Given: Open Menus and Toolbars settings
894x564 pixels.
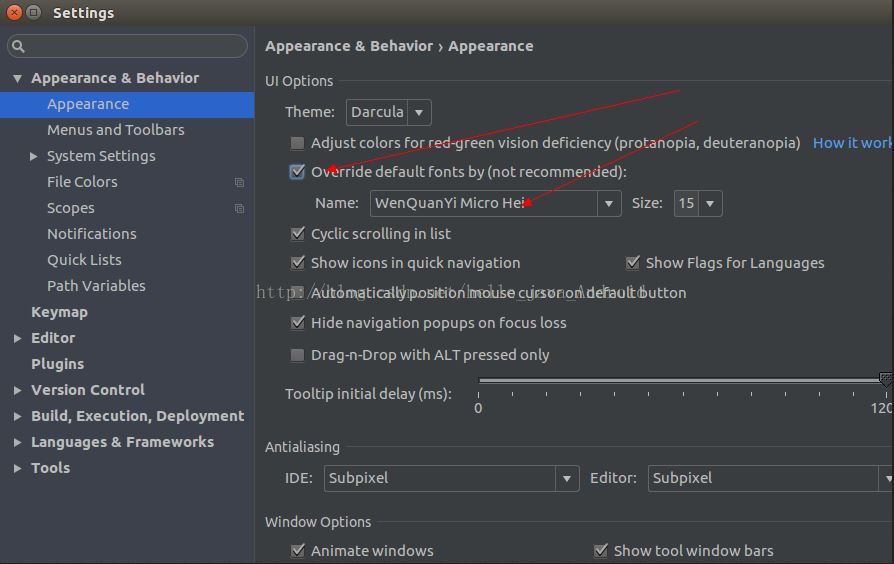Looking at the screenshot, I should point(116,130).
